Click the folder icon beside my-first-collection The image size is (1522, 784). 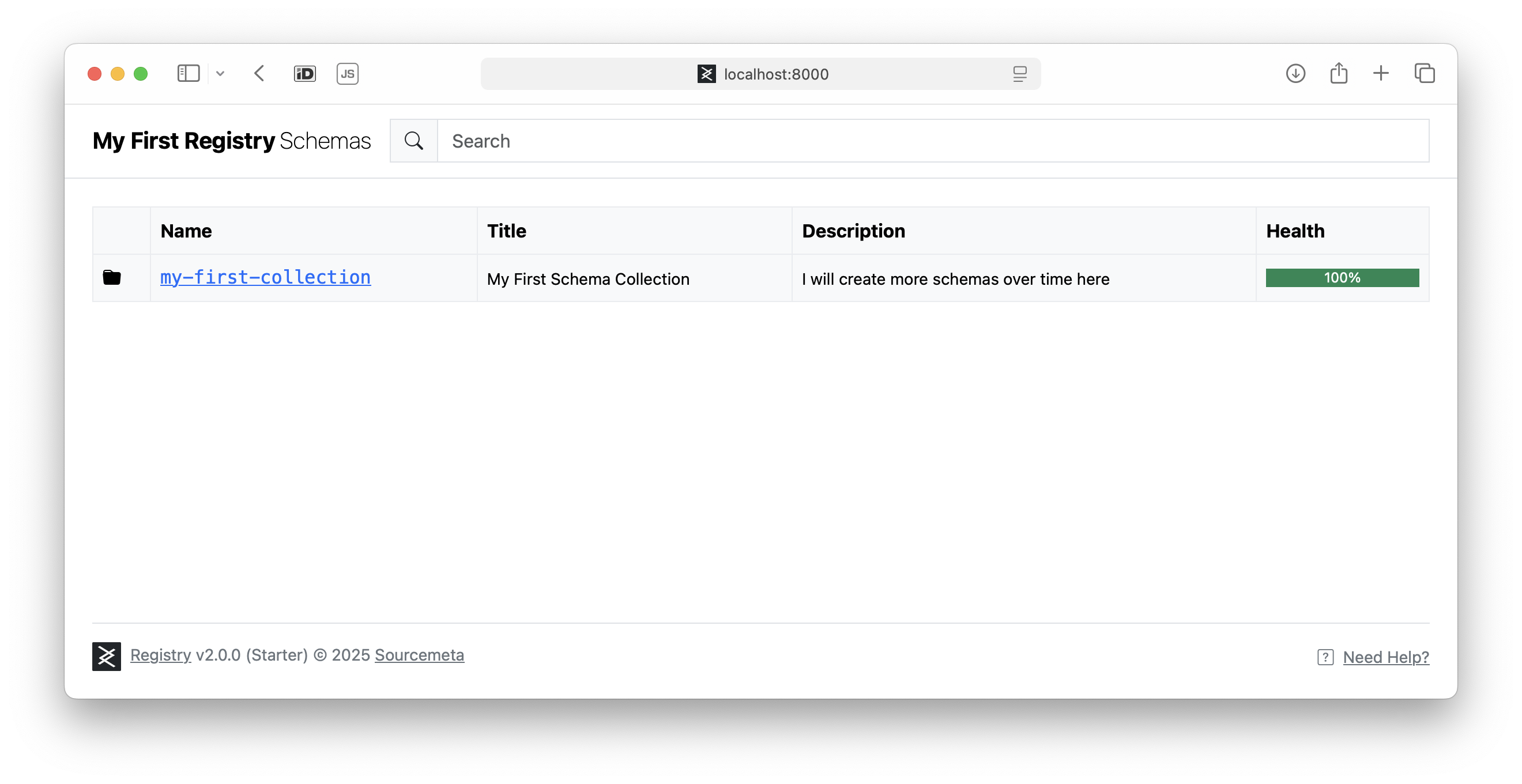[x=112, y=277]
